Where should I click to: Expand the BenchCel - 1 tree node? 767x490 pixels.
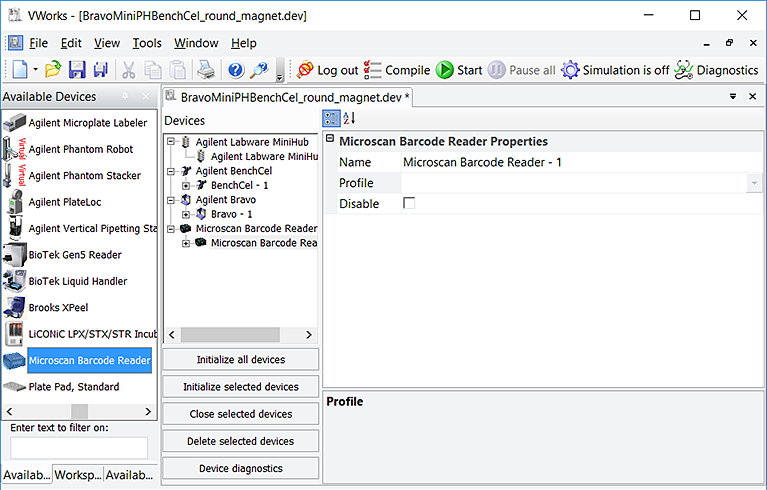click(x=186, y=185)
